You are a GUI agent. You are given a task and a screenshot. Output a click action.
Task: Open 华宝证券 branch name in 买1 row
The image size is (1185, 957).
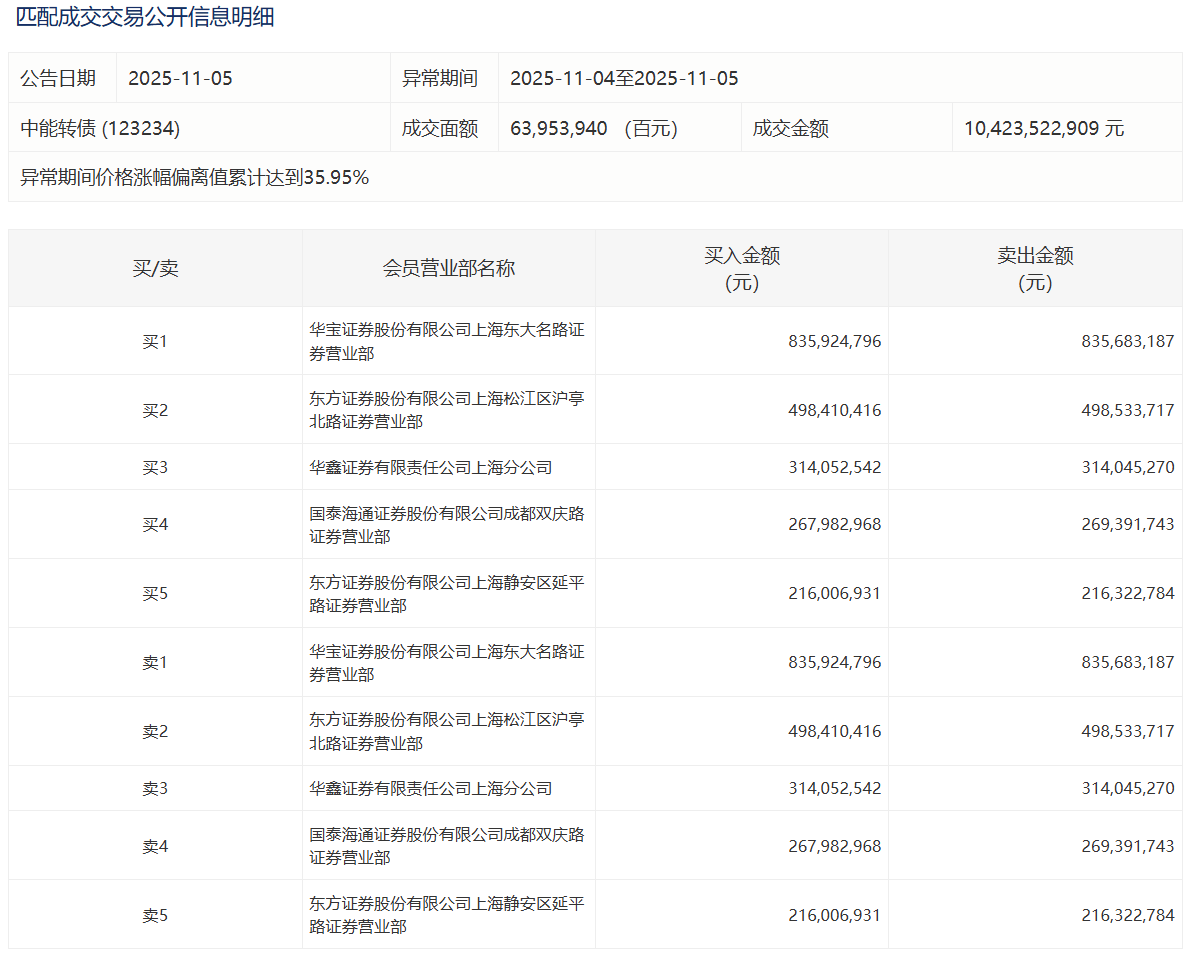click(x=446, y=341)
